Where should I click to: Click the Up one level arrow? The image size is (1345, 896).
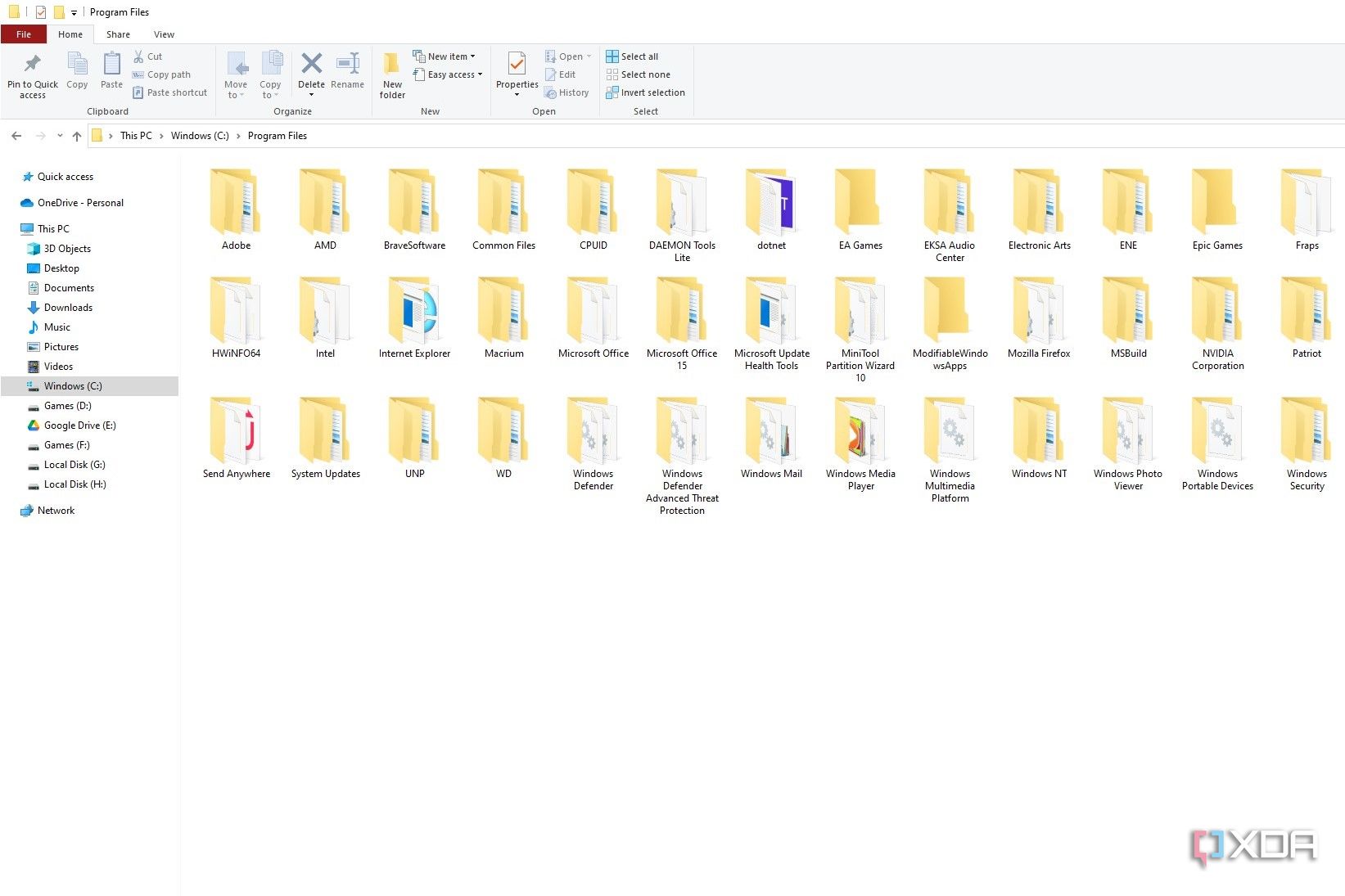point(77,136)
